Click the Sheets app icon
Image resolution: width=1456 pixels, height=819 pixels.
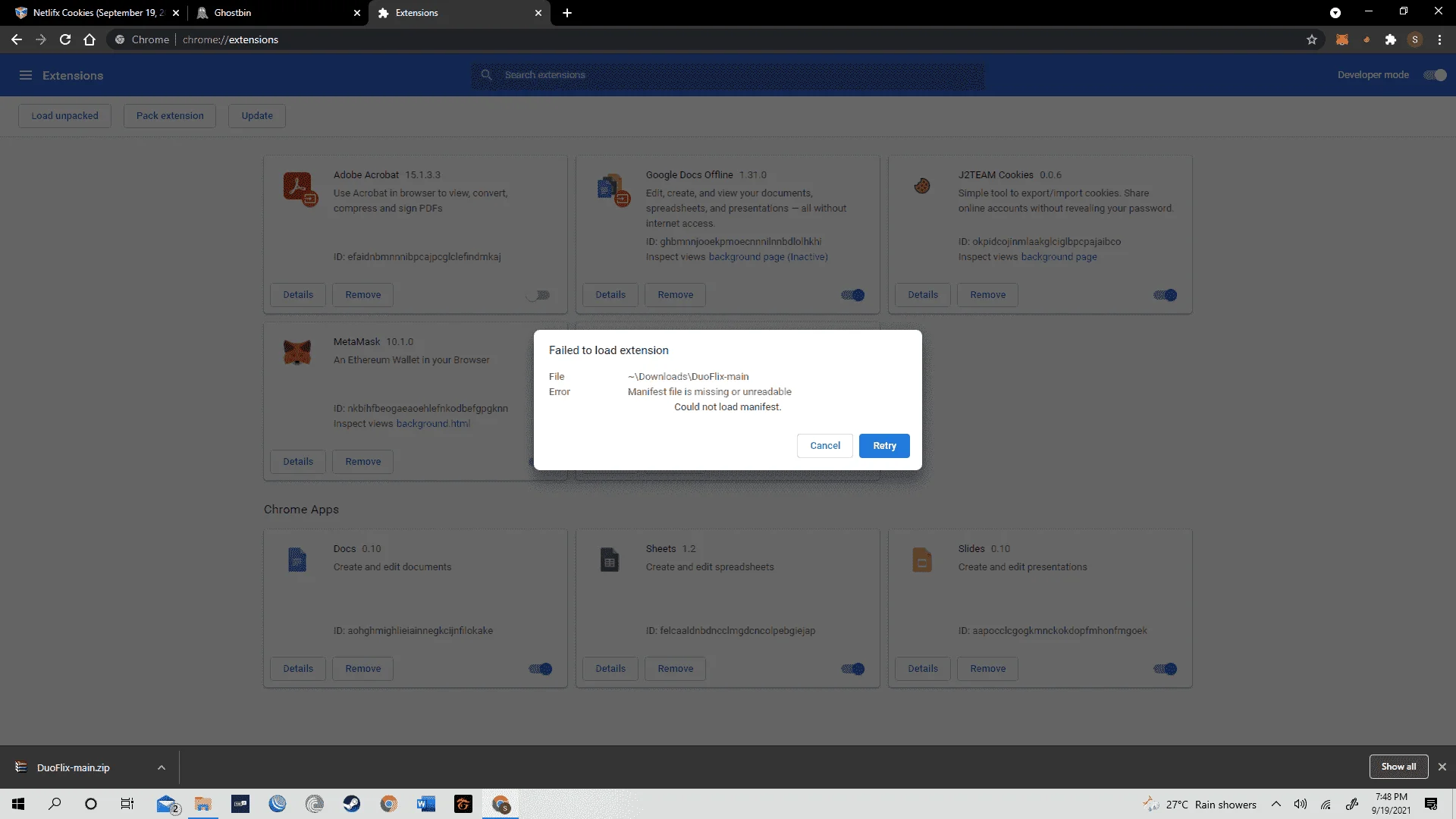tap(610, 560)
